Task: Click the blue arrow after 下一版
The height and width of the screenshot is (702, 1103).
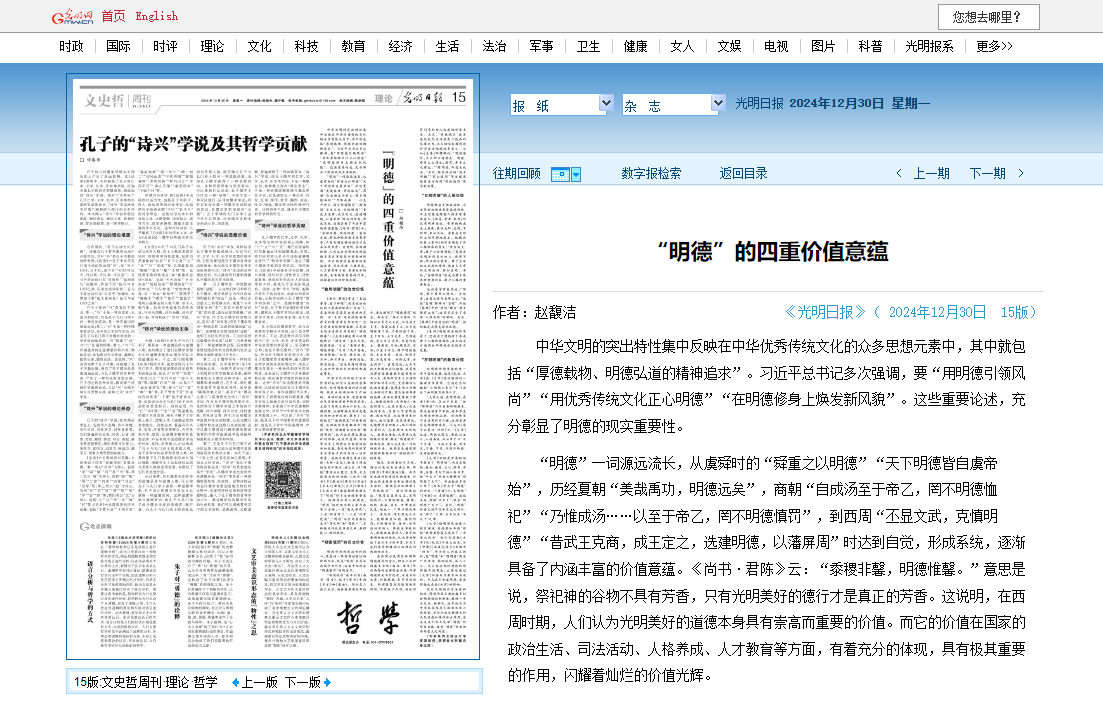Action: [x=327, y=682]
